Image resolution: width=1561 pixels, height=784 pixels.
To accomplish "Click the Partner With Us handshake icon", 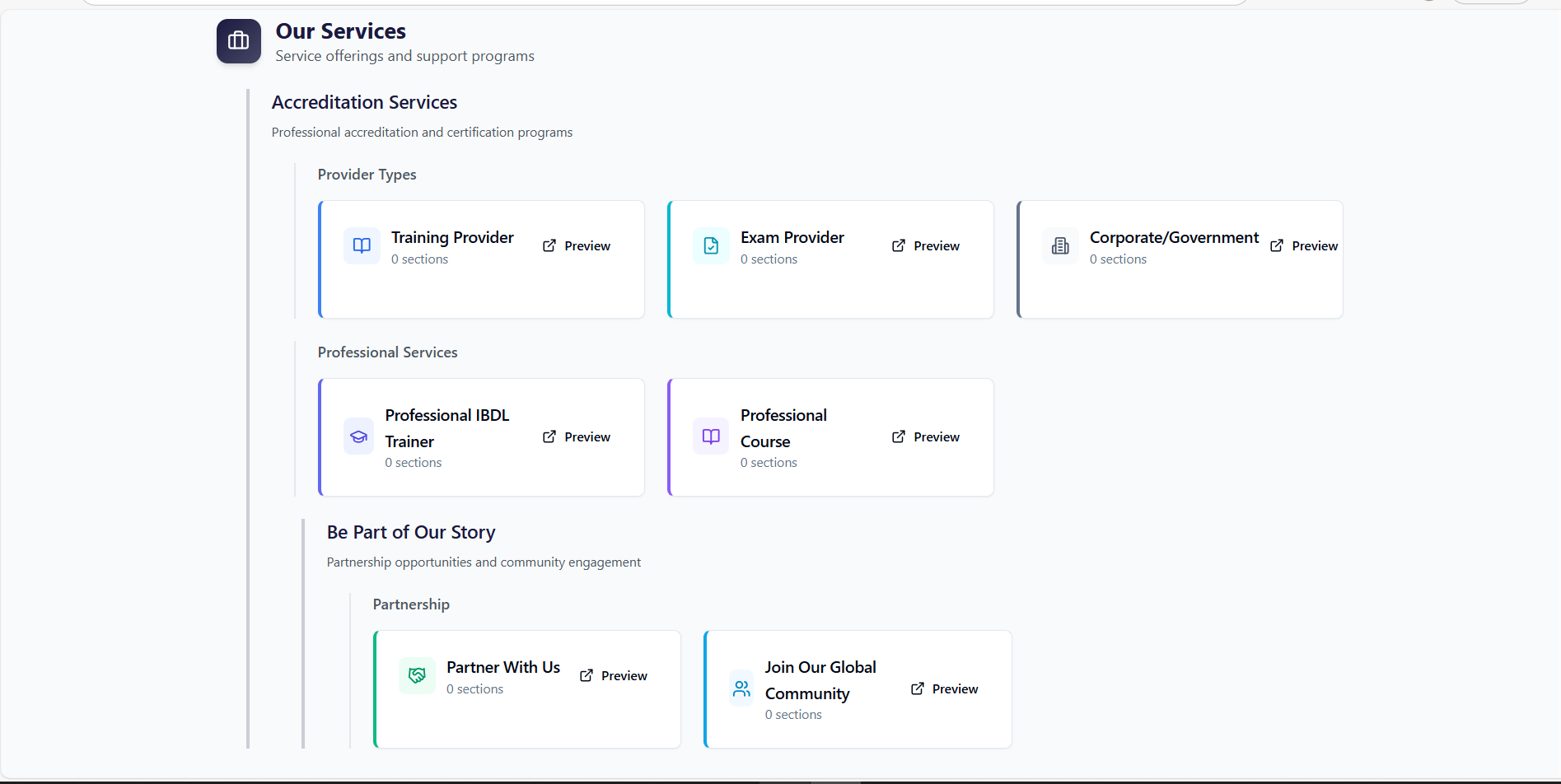I will click(x=417, y=675).
